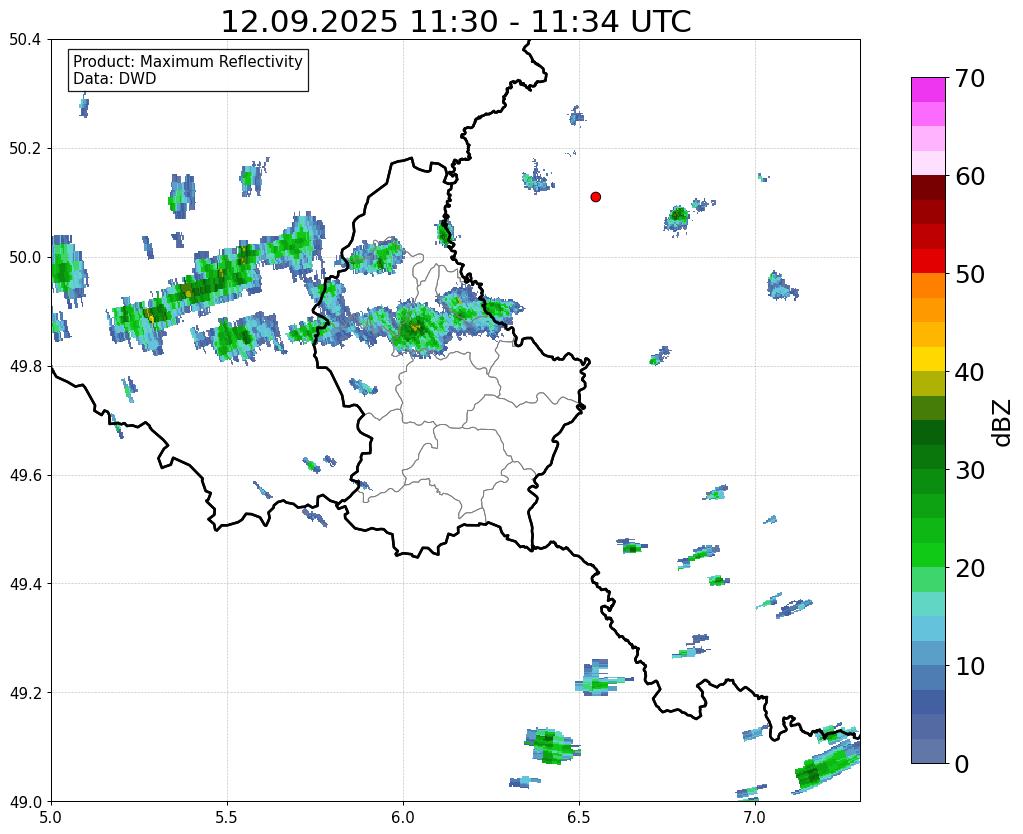Click the 'Data: DWD' label
The width and height of the screenshot is (1023, 834).
pyautogui.click(x=115, y=79)
